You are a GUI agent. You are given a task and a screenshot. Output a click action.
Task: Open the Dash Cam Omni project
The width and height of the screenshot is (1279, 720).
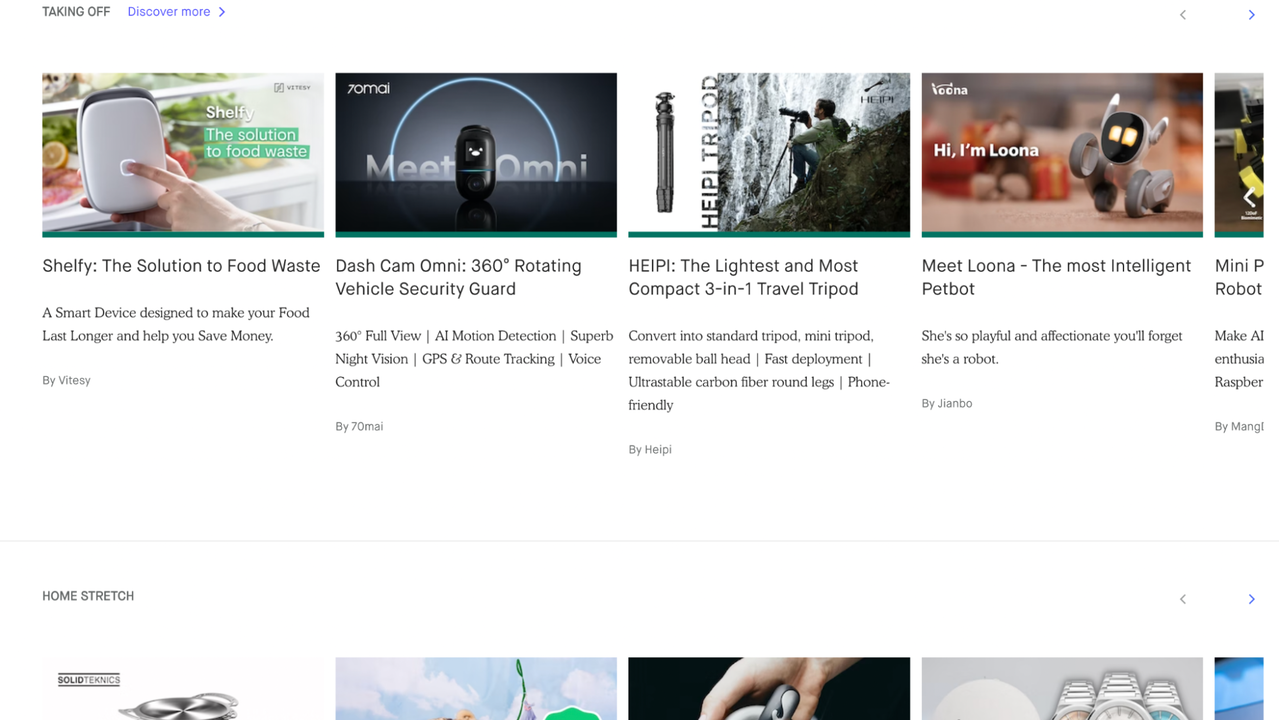(458, 277)
